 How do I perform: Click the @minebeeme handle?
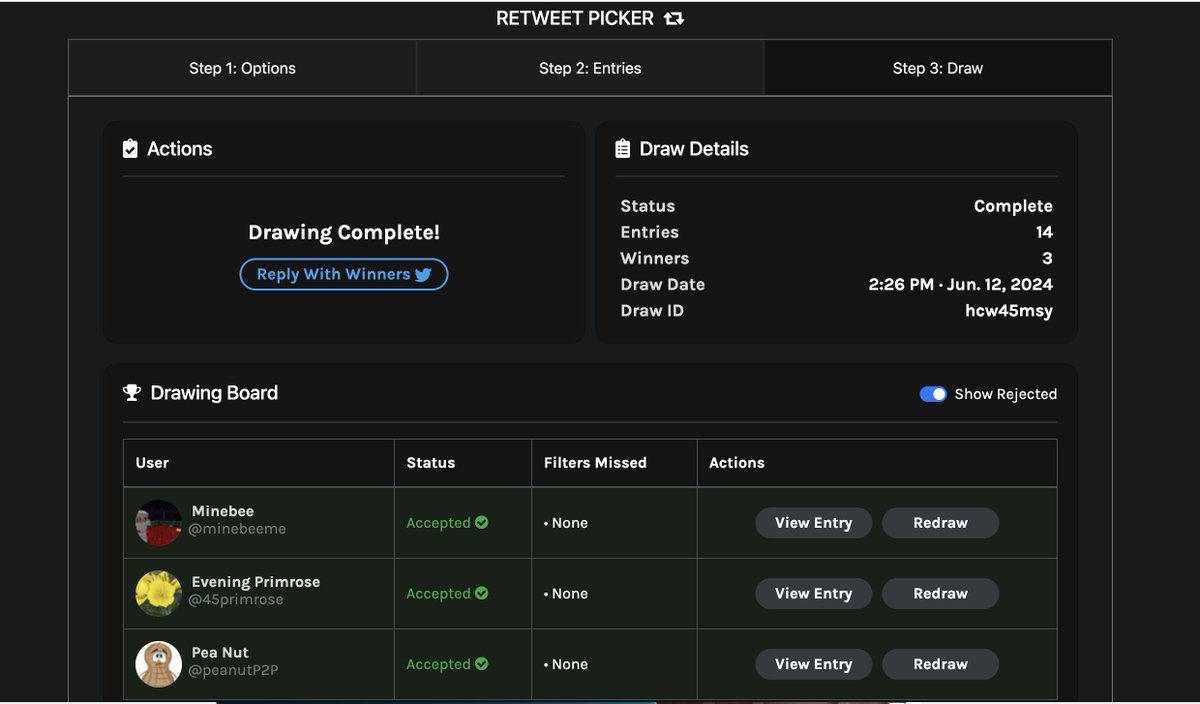click(237, 529)
